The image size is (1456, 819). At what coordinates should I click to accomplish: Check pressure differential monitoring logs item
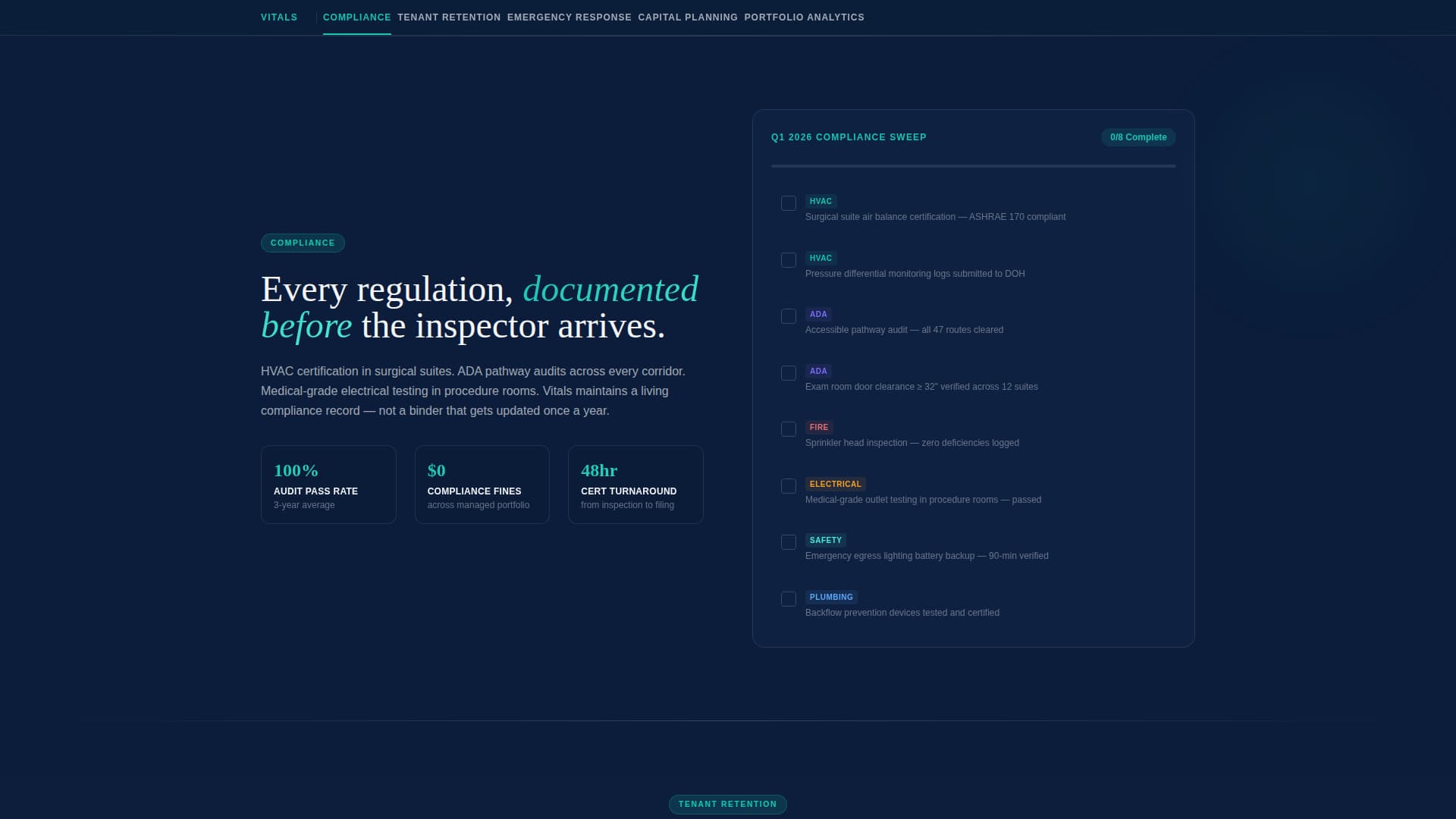point(789,260)
